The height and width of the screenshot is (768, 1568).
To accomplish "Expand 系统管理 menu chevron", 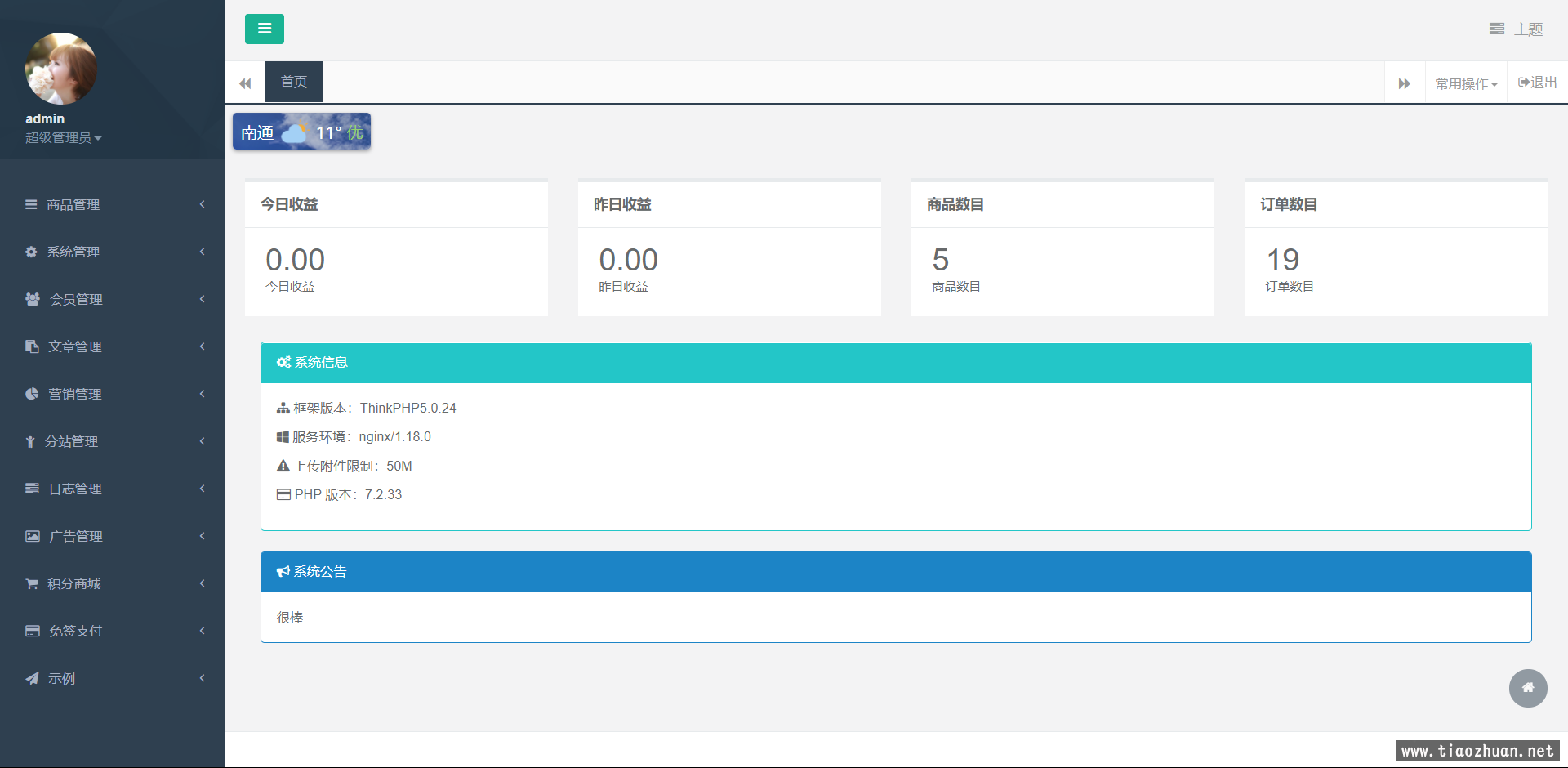I will pyautogui.click(x=202, y=252).
